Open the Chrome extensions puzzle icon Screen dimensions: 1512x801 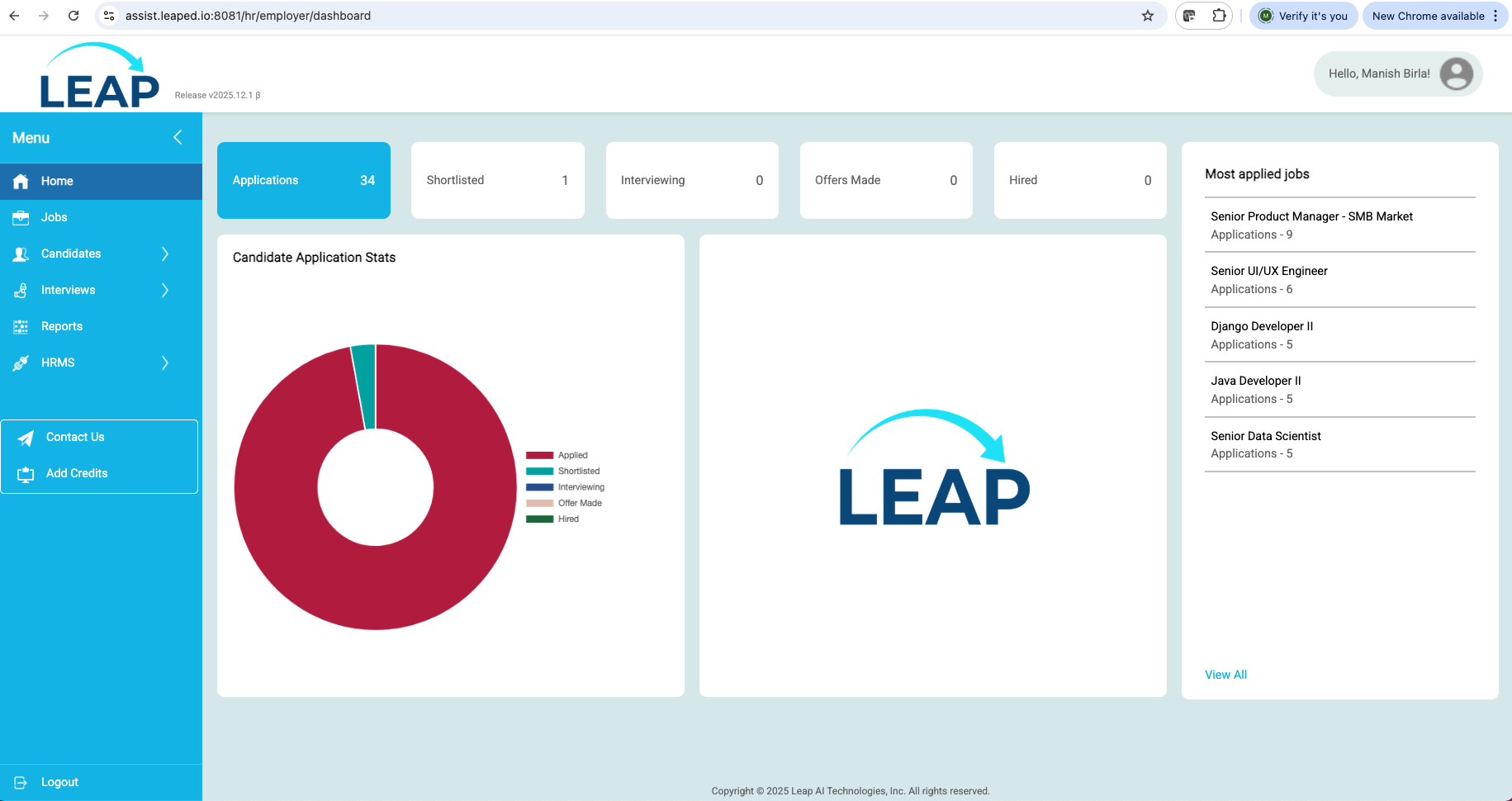coord(1219,16)
